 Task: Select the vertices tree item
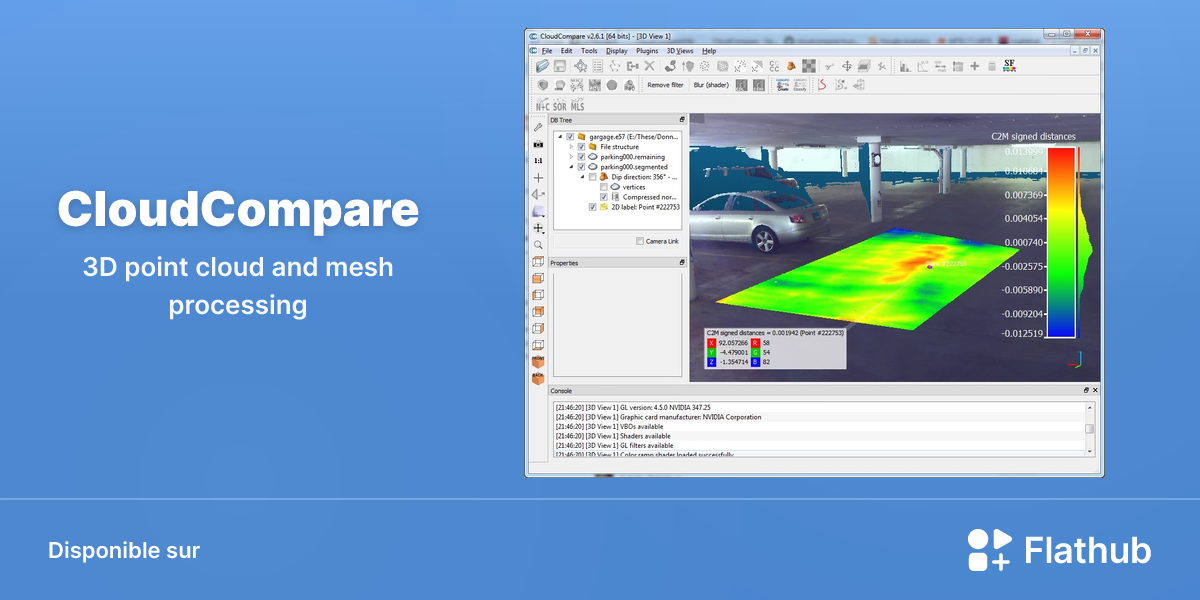634,187
